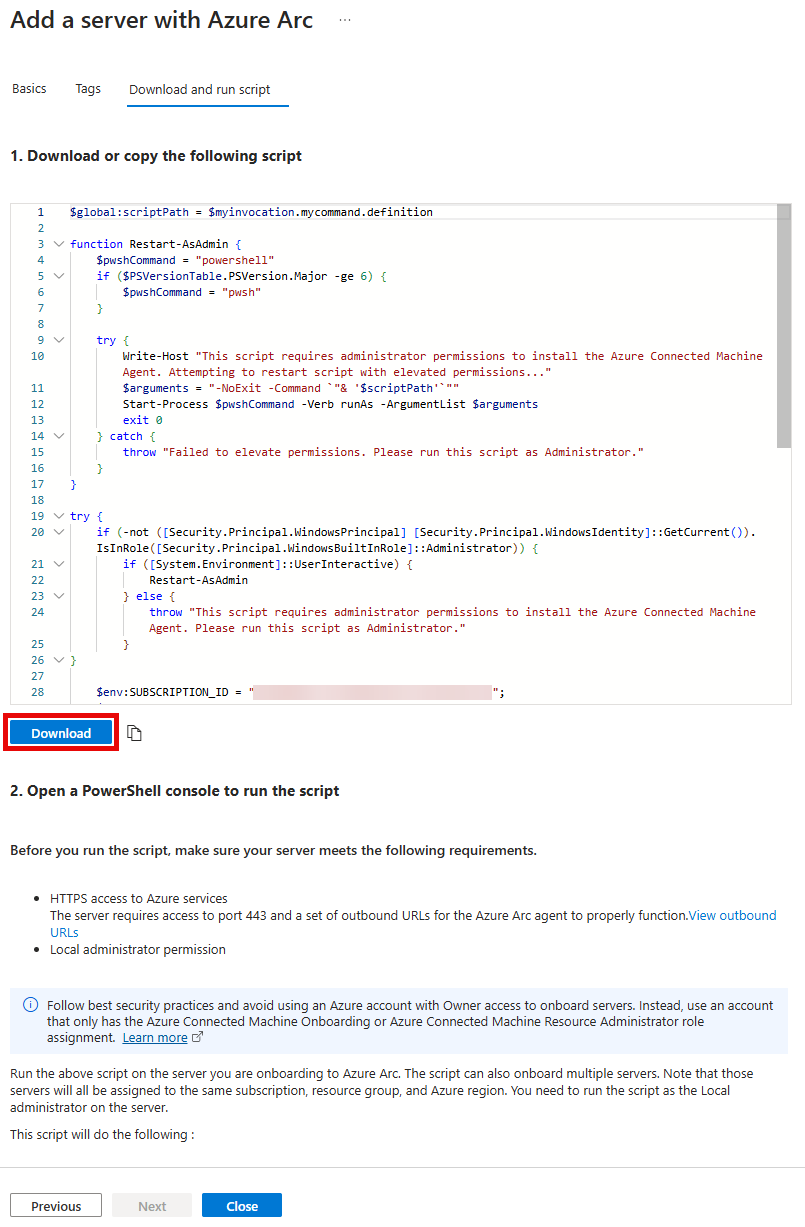The height and width of the screenshot is (1227, 805).
Task: Collapse the UserInteractive if block at line 21
Action: pyautogui.click(x=59, y=564)
